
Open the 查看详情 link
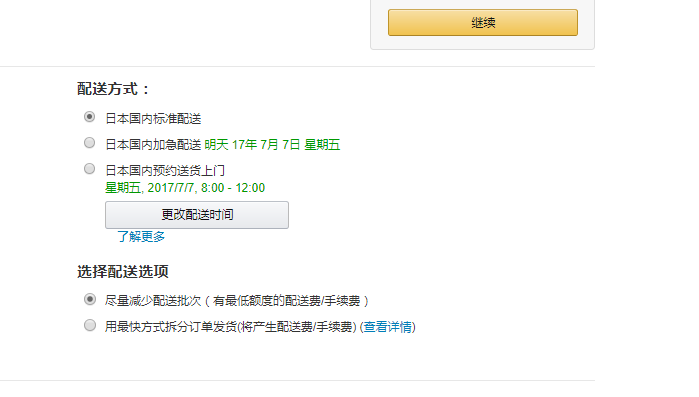(x=387, y=327)
